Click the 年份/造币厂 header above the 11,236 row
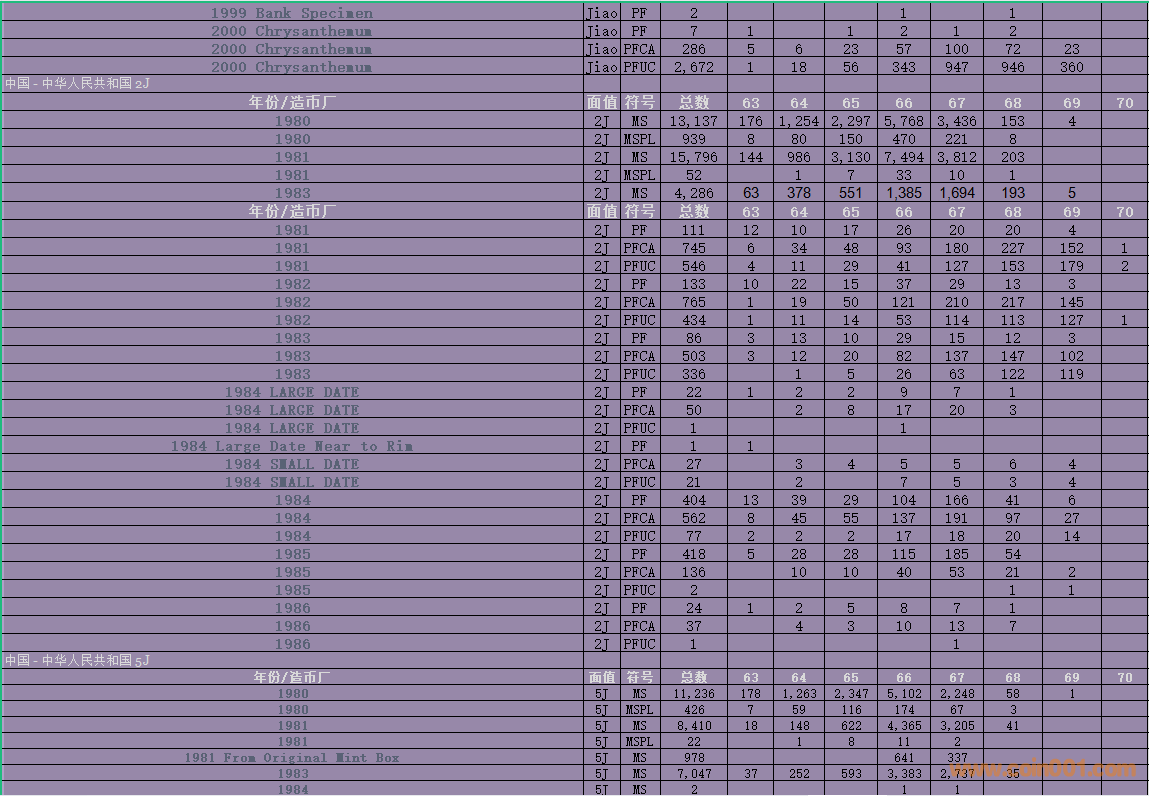 click(x=292, y=677)
